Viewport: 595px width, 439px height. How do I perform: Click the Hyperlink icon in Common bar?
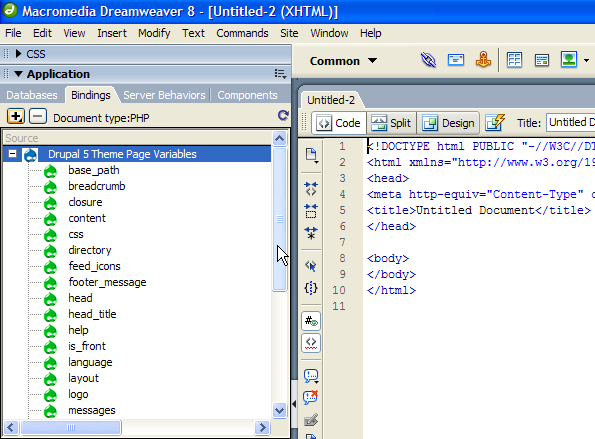[428, 60]
